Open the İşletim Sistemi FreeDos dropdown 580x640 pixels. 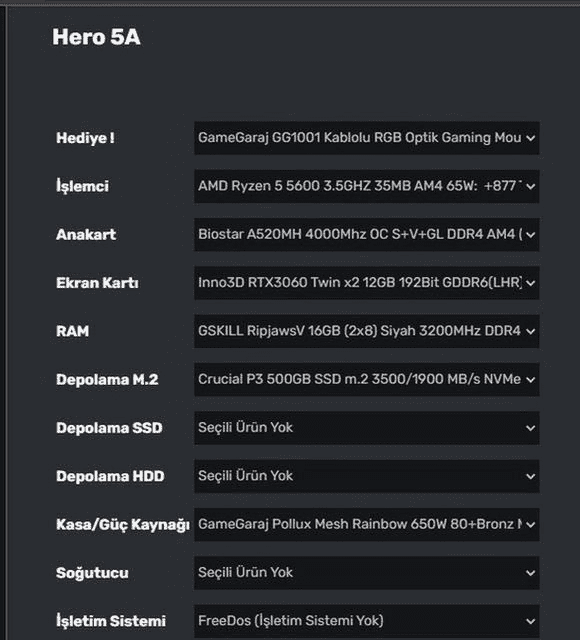(367, 621)
